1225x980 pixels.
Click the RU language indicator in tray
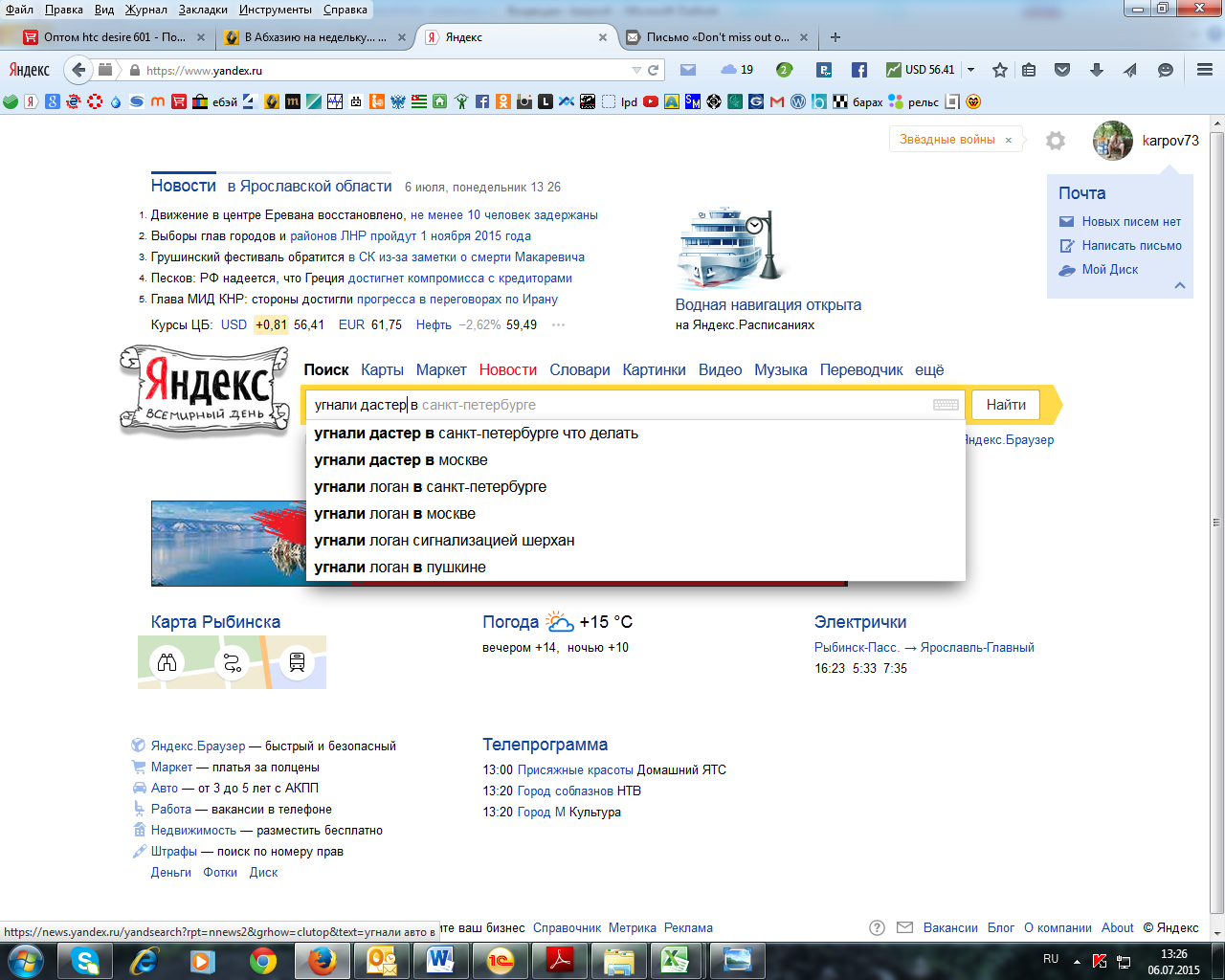[1051, 959]
